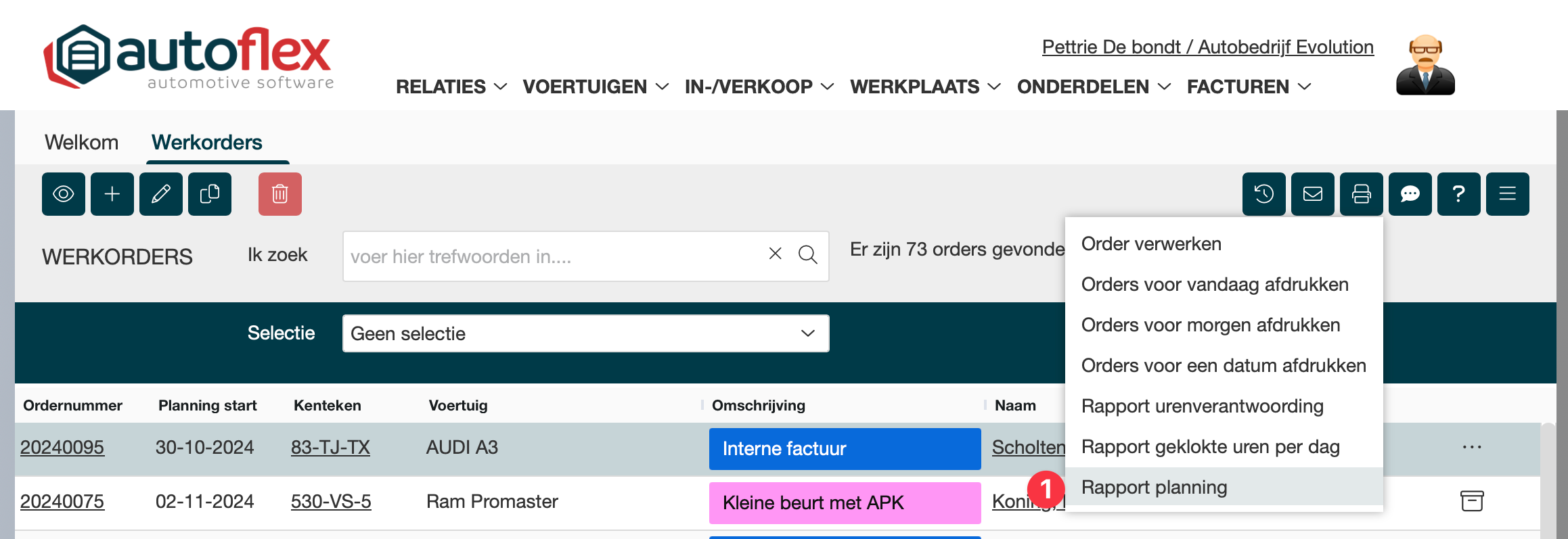
Task: Delete order with red trash icon
Action: coord(279,194)
